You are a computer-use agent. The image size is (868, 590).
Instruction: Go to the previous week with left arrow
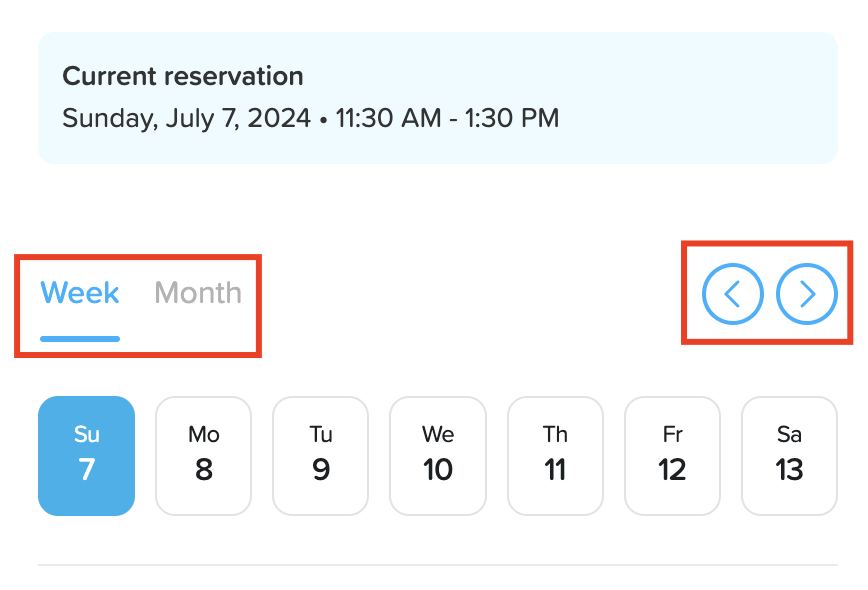[732, 294]
